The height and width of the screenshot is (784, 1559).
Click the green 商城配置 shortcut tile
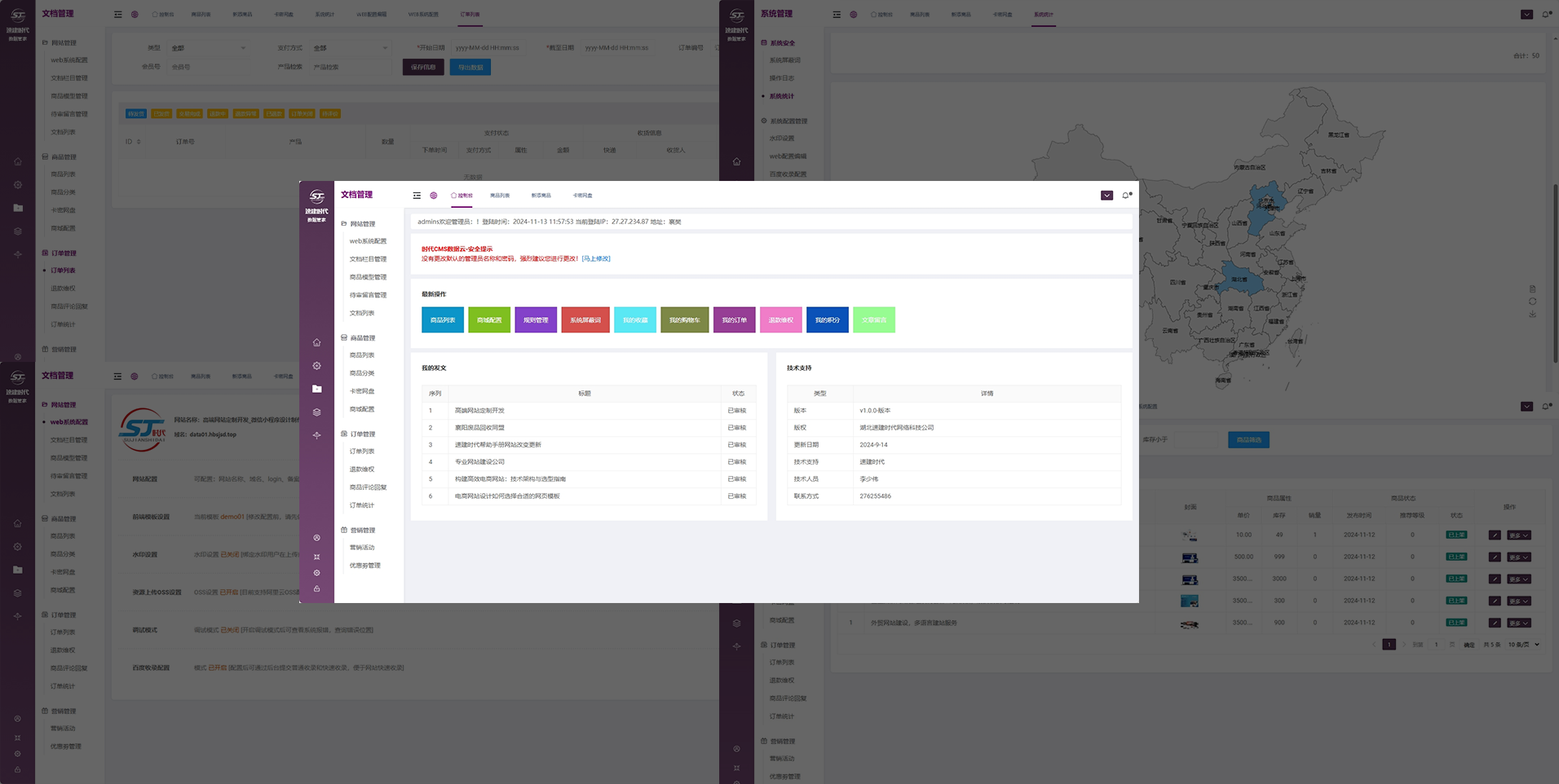pyautogui.click(x=489, y=319)
